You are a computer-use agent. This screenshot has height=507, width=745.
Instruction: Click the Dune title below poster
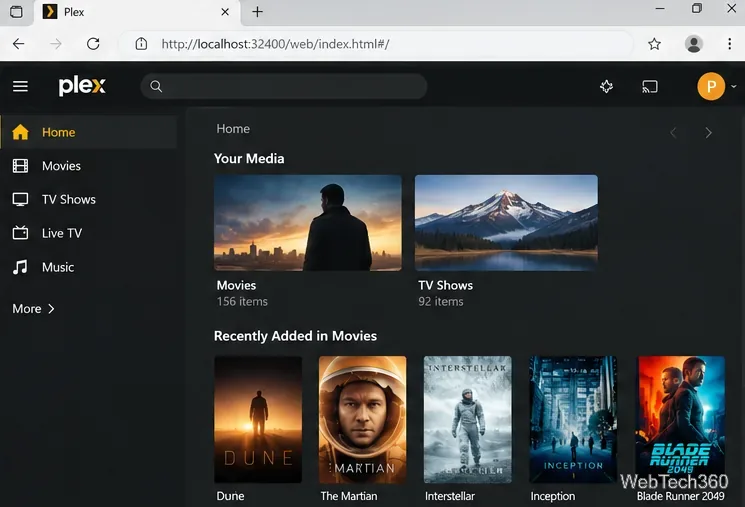230,496
